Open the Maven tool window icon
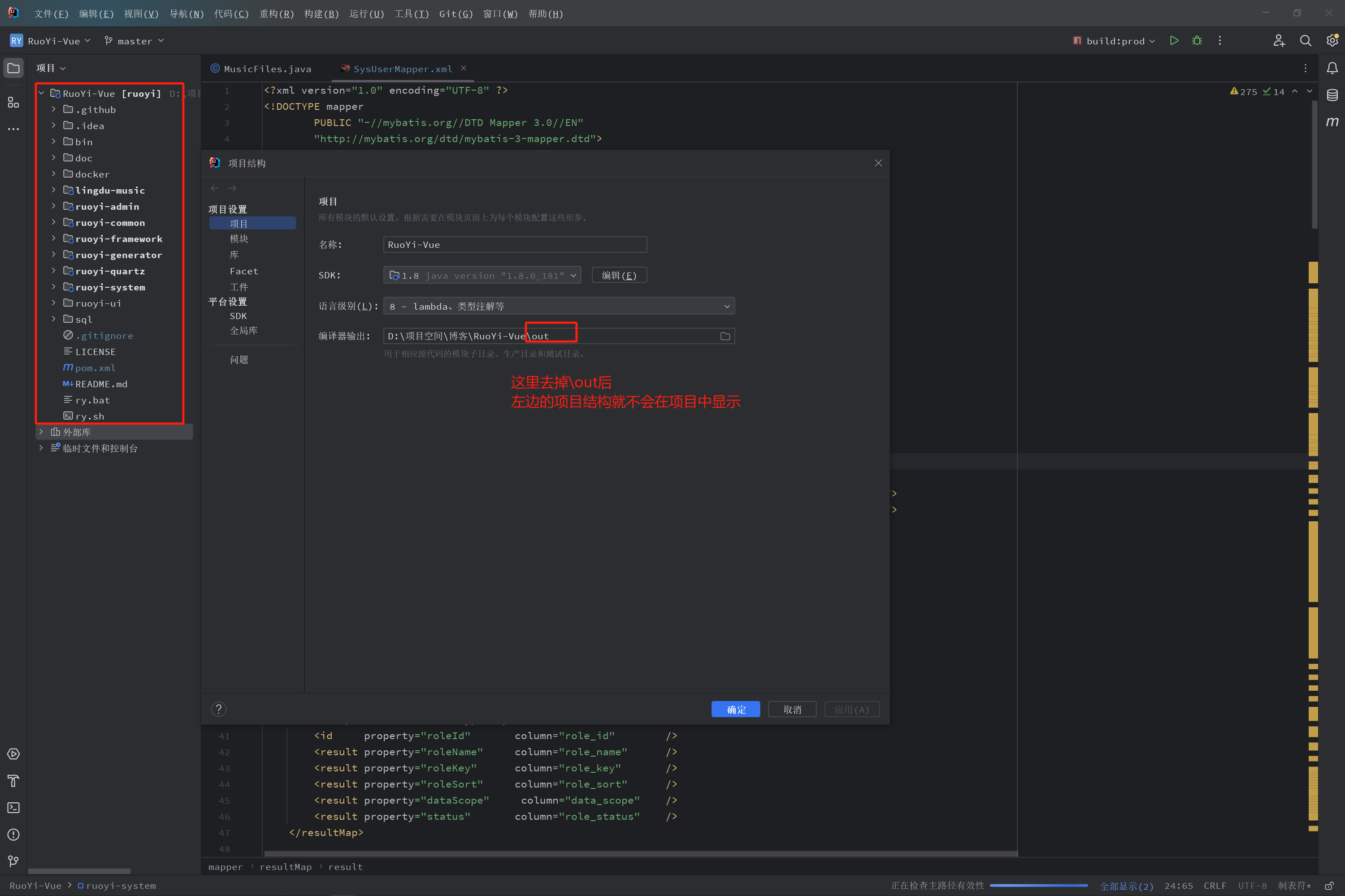The image size is (1345, 896). coord(1332,122)
